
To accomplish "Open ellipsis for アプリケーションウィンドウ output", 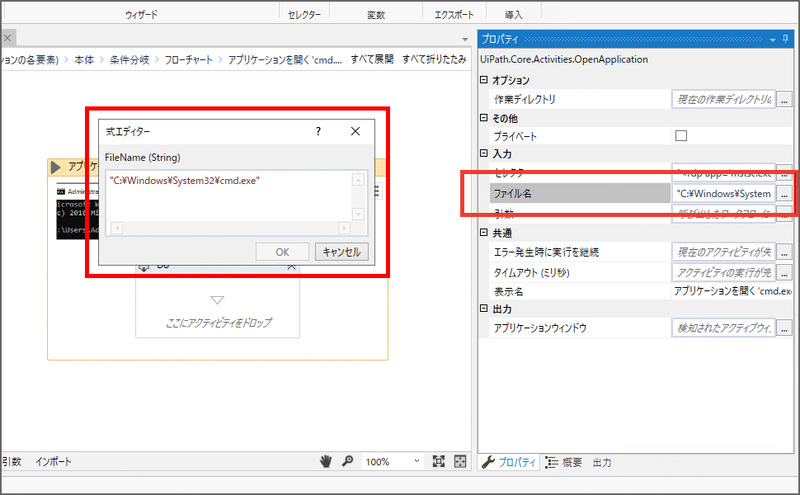I will [x=784, y=328].
